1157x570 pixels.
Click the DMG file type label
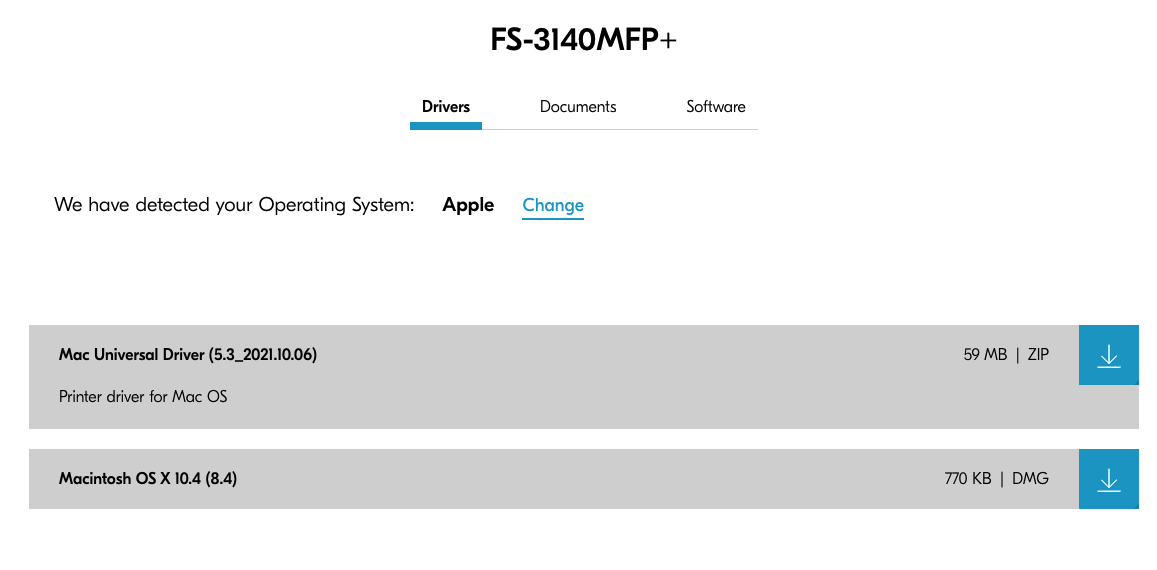pyautogui.click(x=1030, y=479)
